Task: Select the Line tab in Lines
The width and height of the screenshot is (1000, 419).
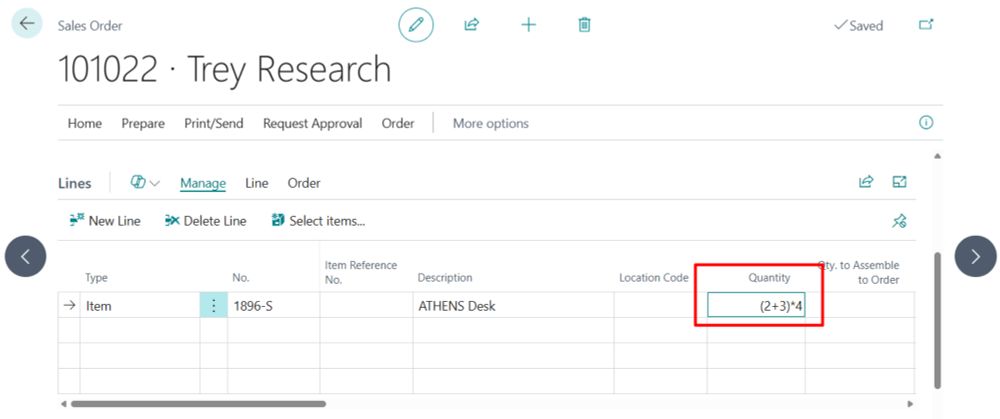Action: (256, 184)
